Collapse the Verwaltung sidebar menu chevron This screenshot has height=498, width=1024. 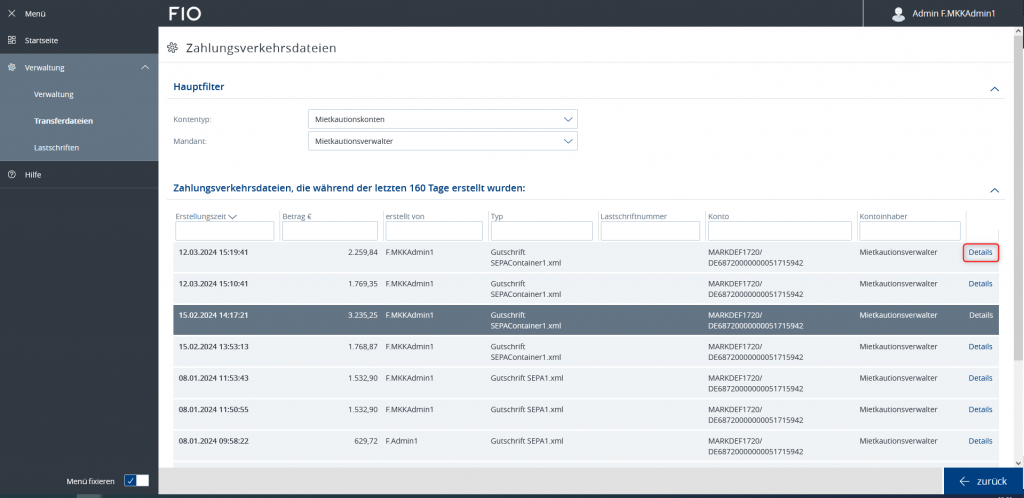pos(145,67)
